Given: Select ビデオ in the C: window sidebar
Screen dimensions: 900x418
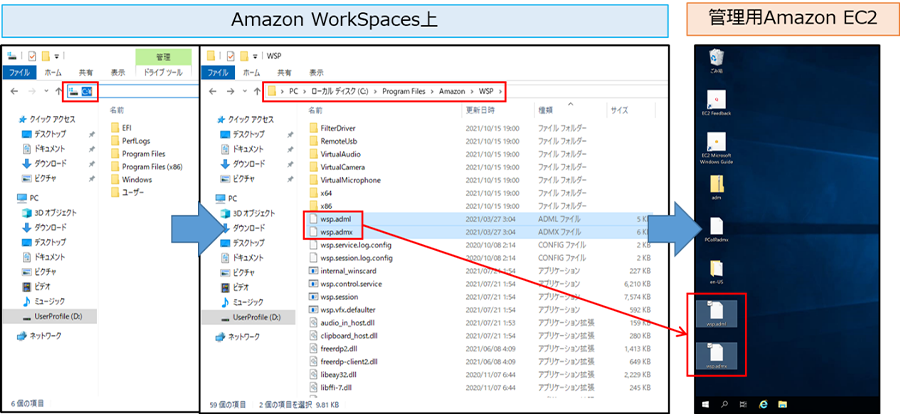Looking at the screenshot, I should pyautogui.click(x=37, y=286).
